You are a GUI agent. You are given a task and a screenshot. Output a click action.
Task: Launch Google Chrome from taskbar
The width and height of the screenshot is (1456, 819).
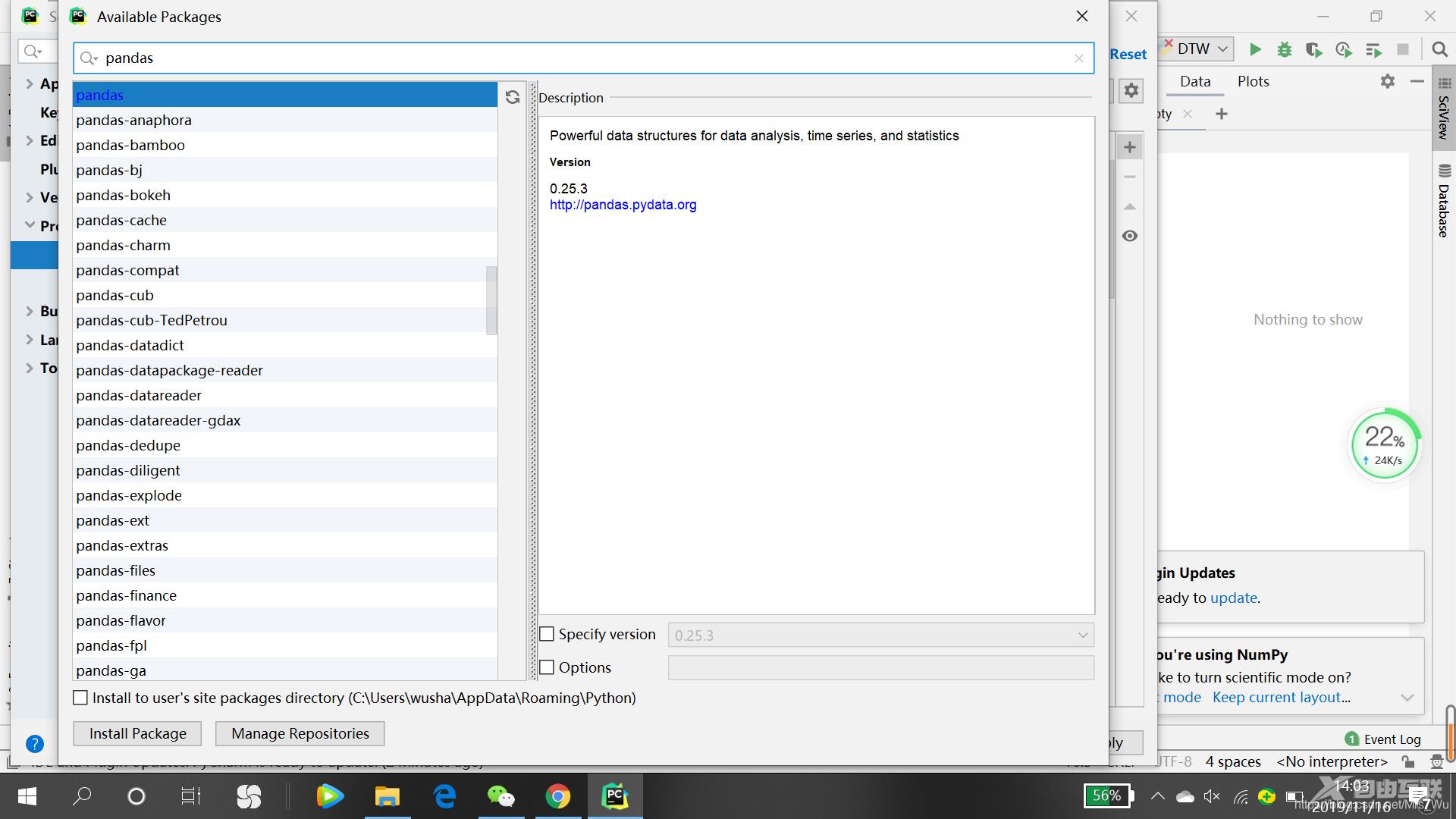tap(557, 796)
